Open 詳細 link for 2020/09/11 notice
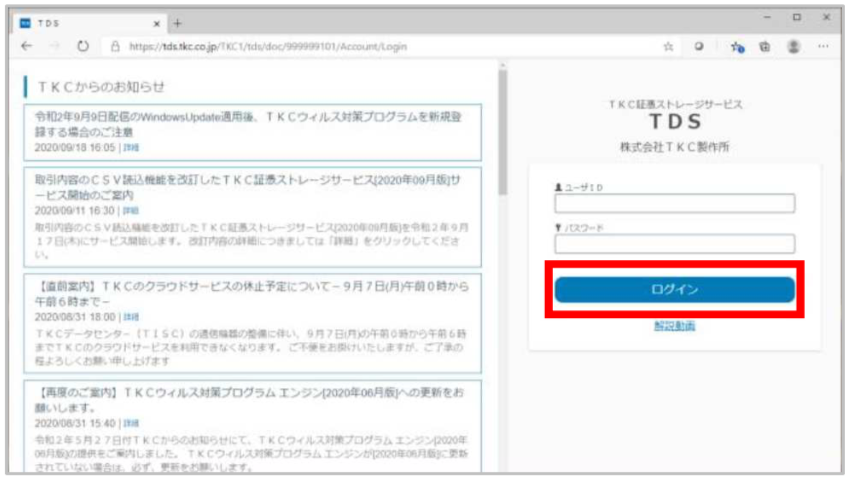This screenshot has height=483, width=852. (x=130, y=211)
